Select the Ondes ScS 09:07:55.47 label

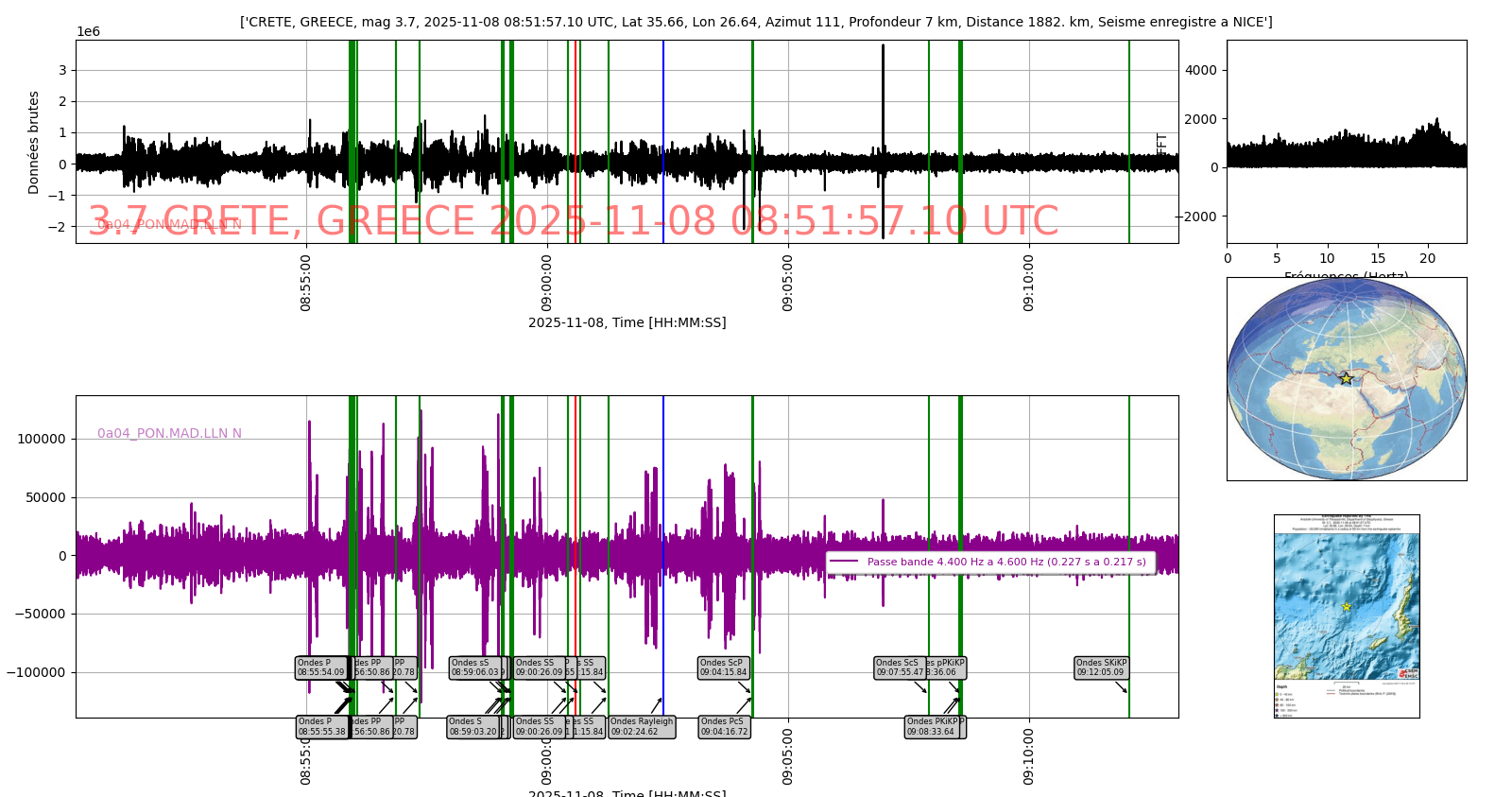coord(899,667)
